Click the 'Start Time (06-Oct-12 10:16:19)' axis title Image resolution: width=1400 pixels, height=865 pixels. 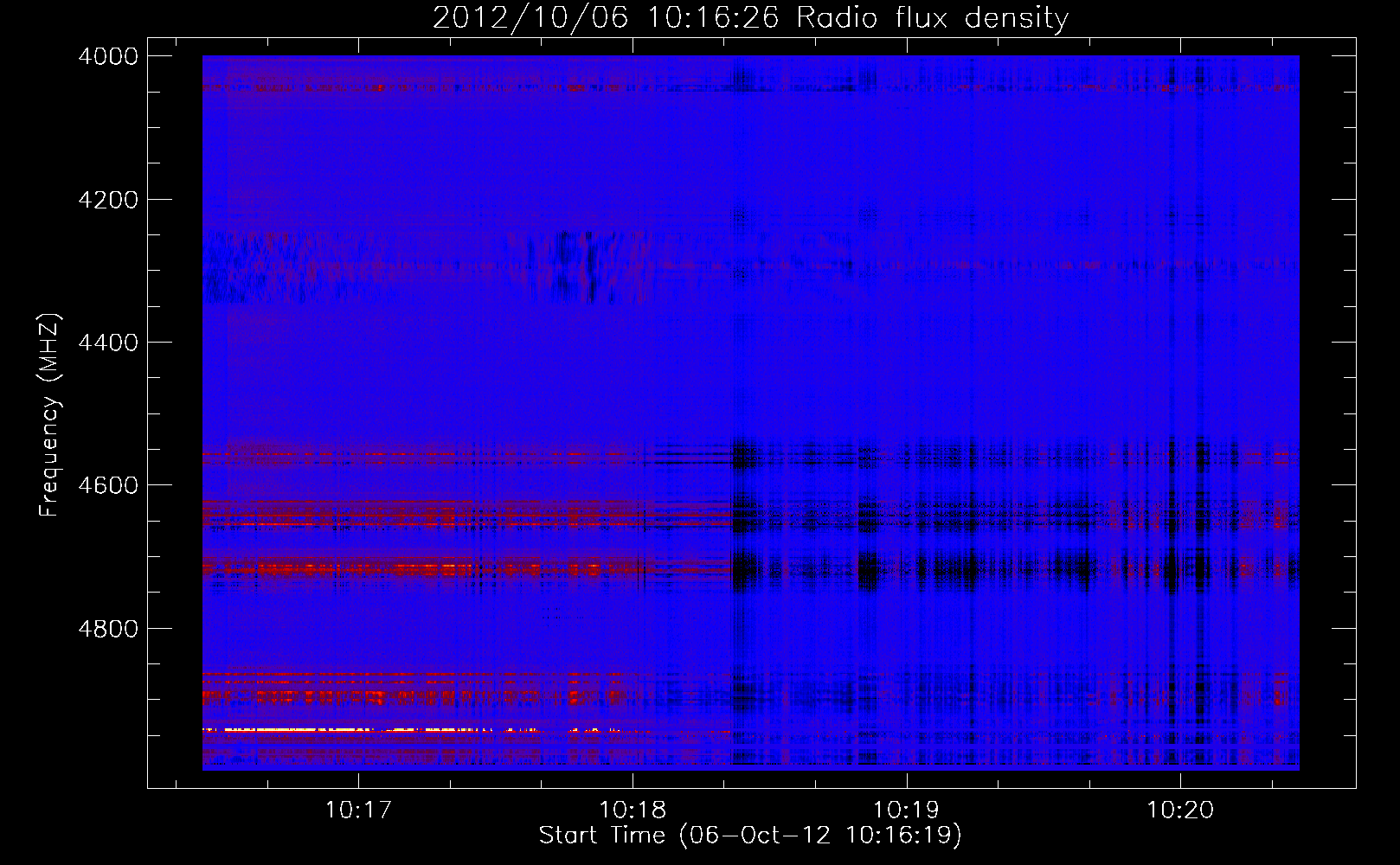pyautogui.click(x=750, y=836)
